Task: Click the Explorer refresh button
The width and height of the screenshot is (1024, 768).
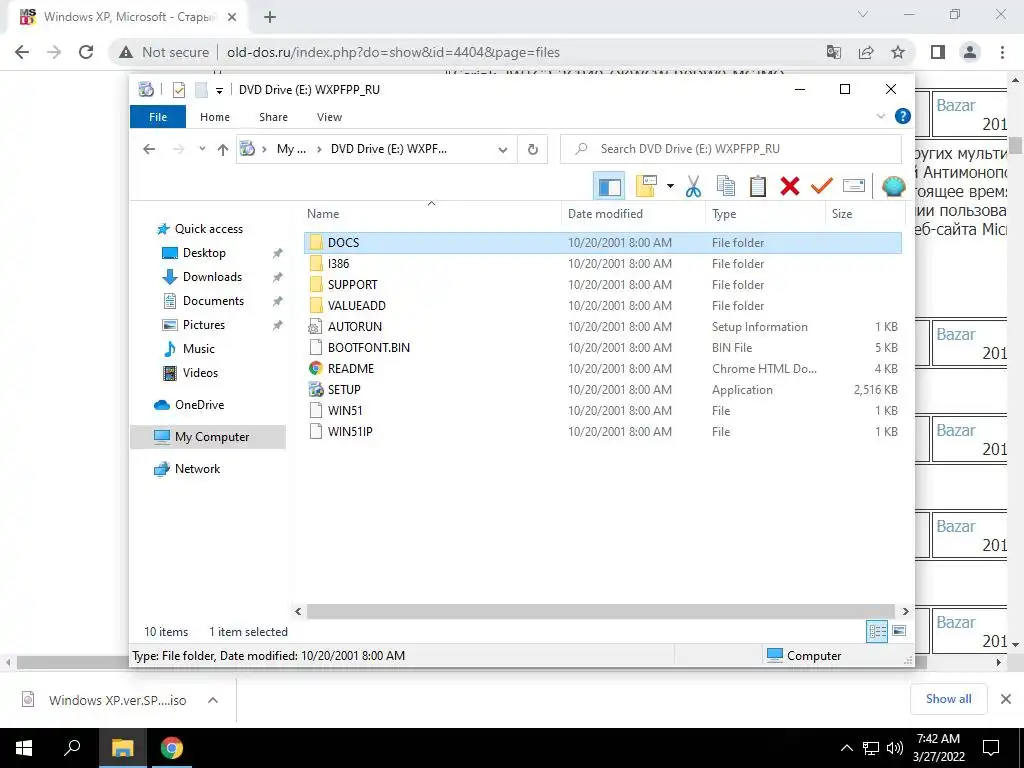Action: click(x=533, y=149)
